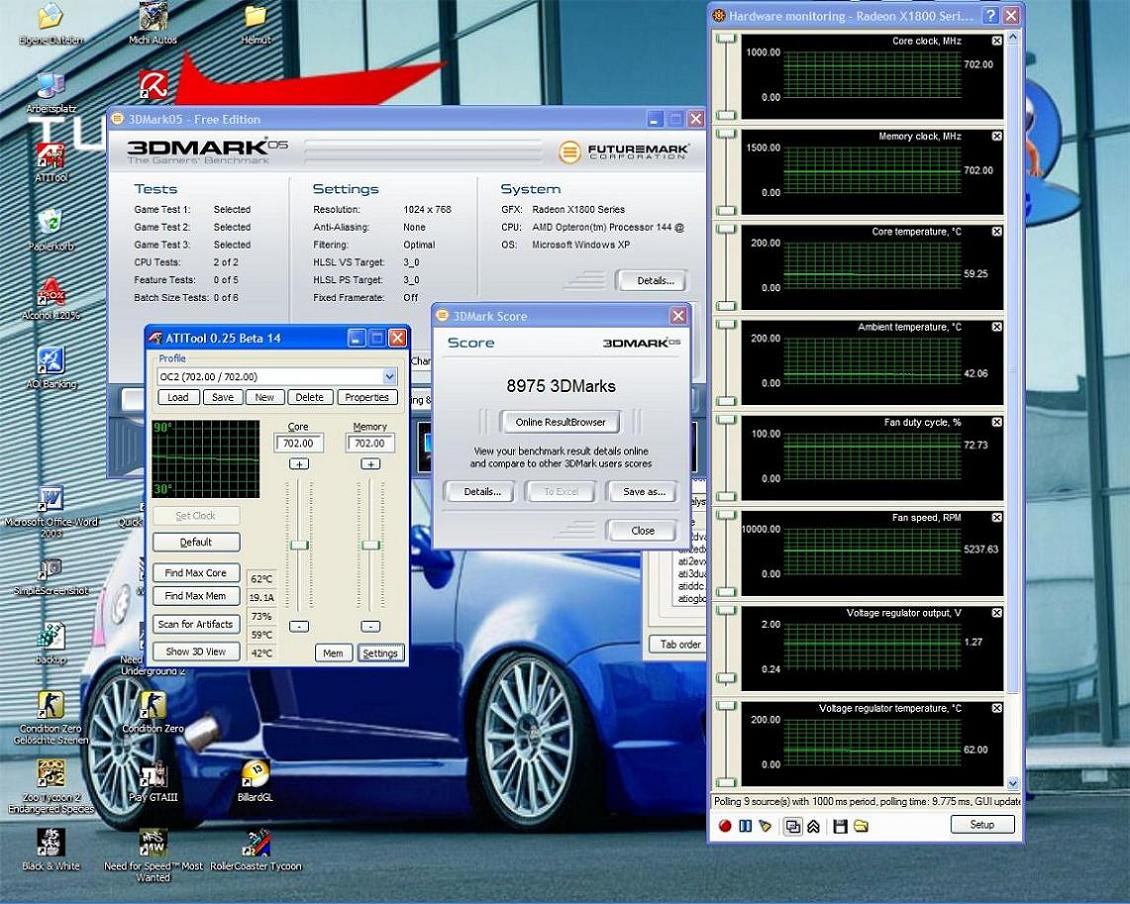This screenshot has height=904, width=1130.
Task: Decrease Core clock with minus button
Action: pos(299,626)
